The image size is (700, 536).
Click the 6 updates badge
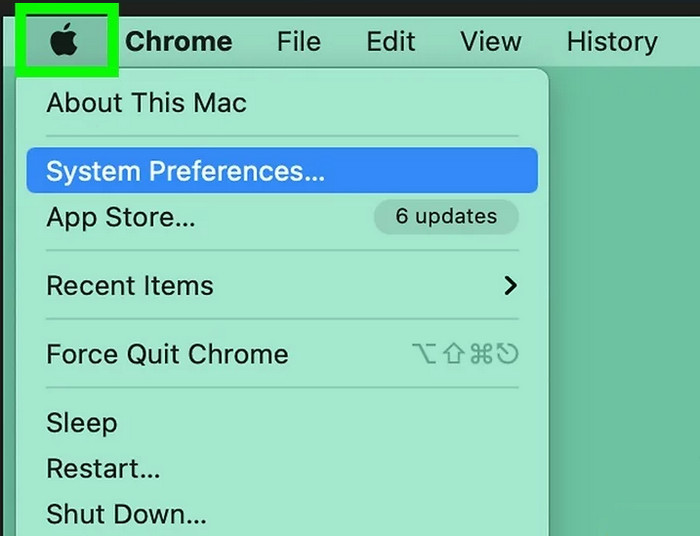(446, 216)
